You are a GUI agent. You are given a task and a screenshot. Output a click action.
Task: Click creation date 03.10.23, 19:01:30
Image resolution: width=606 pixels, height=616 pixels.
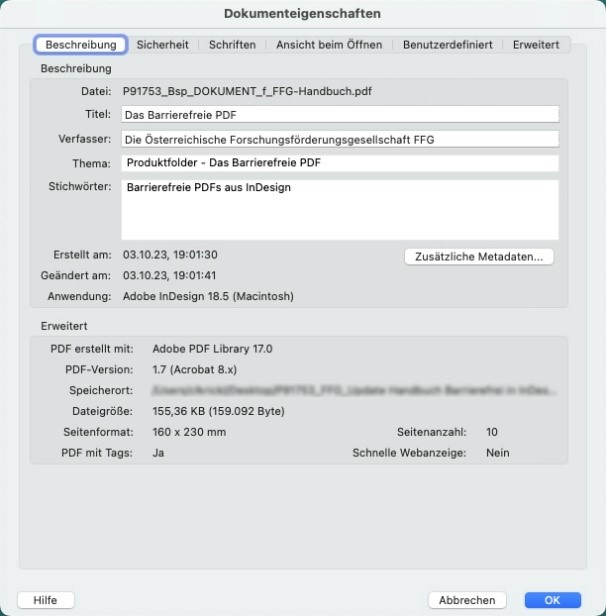click(x=170, y=255)
